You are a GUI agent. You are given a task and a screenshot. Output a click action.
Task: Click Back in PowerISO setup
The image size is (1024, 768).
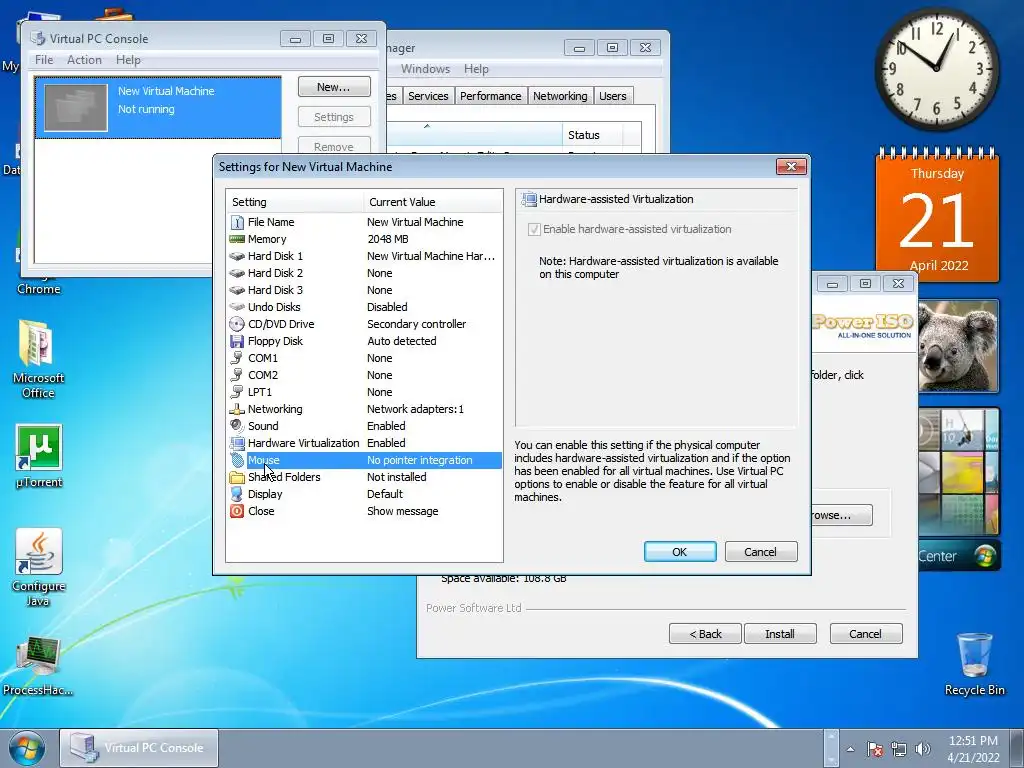coord(705,633)
